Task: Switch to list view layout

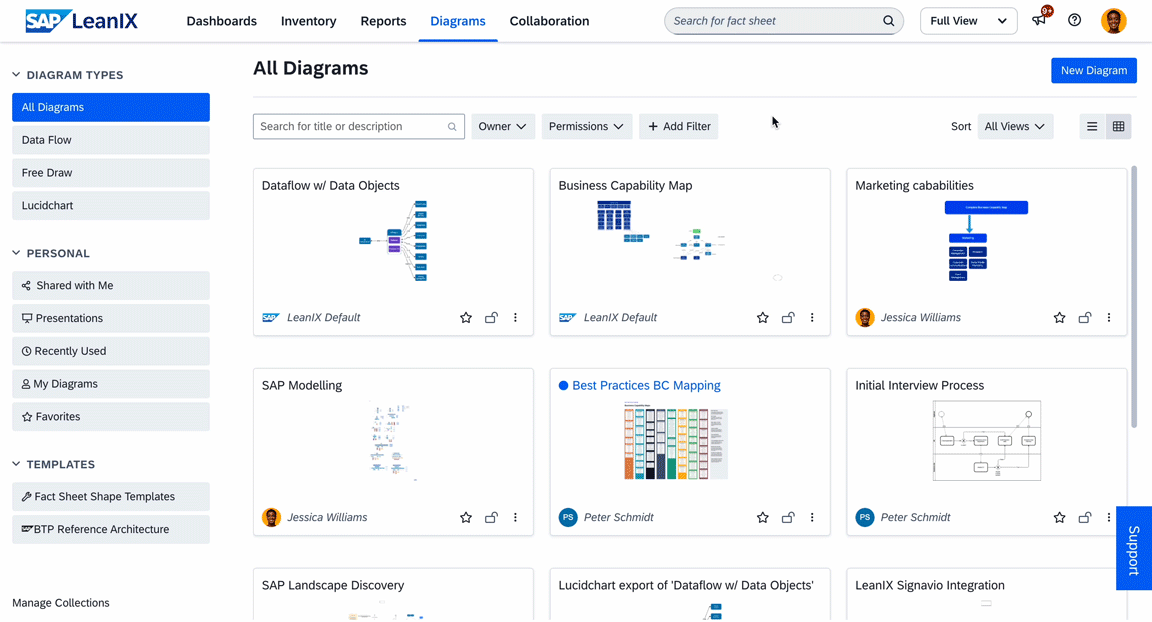Action: [x=1092, y=126]
